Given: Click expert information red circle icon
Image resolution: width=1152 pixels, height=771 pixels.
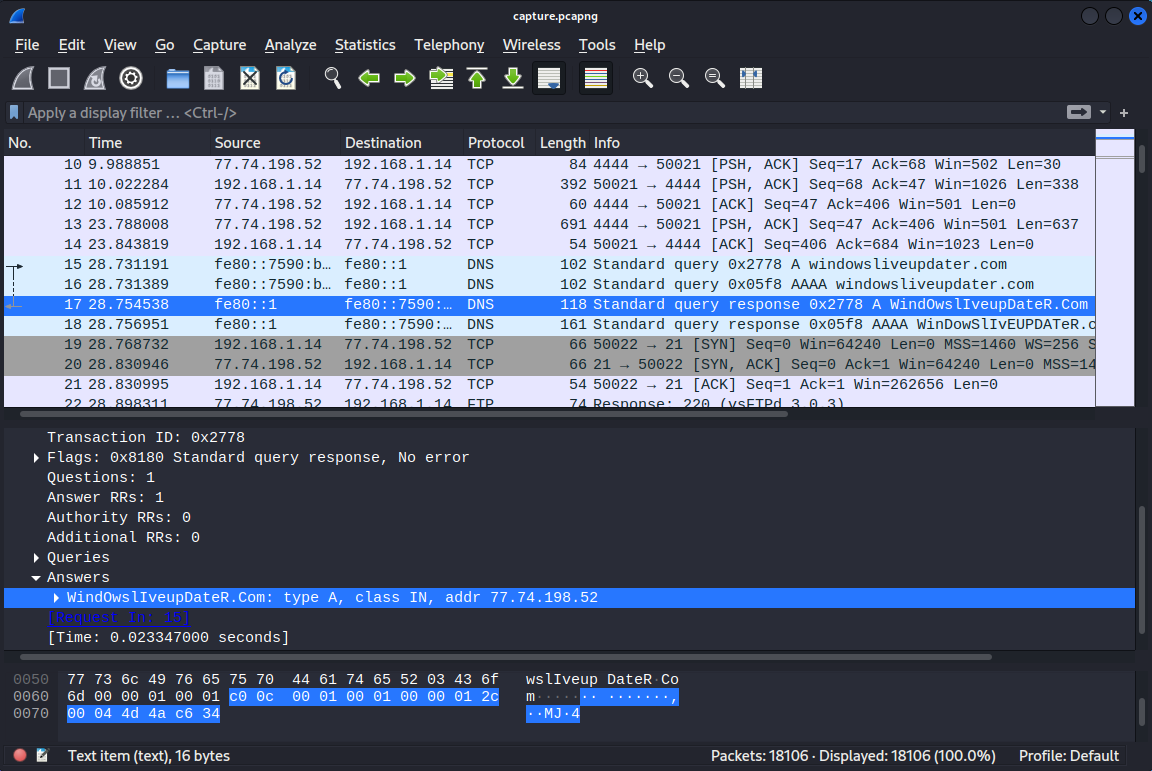Looking at the screenshot, I should coord(20,755).
